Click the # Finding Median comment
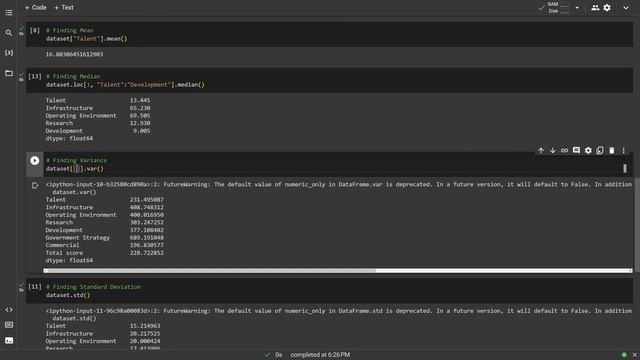Screen dimensions: 640x360 [73, 76]
